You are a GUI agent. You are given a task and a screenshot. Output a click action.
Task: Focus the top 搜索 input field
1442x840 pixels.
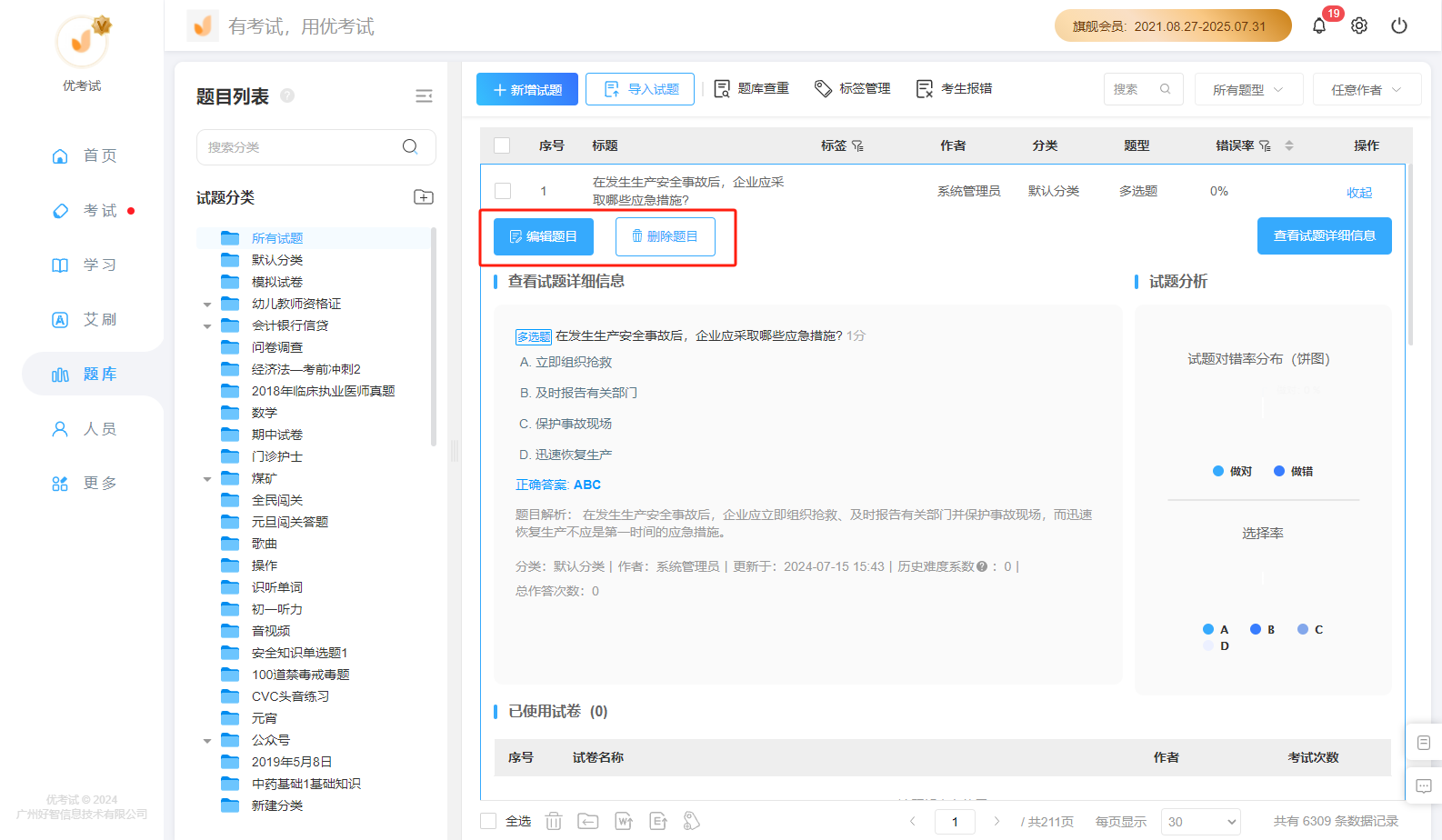click(x=1144, y=89)
